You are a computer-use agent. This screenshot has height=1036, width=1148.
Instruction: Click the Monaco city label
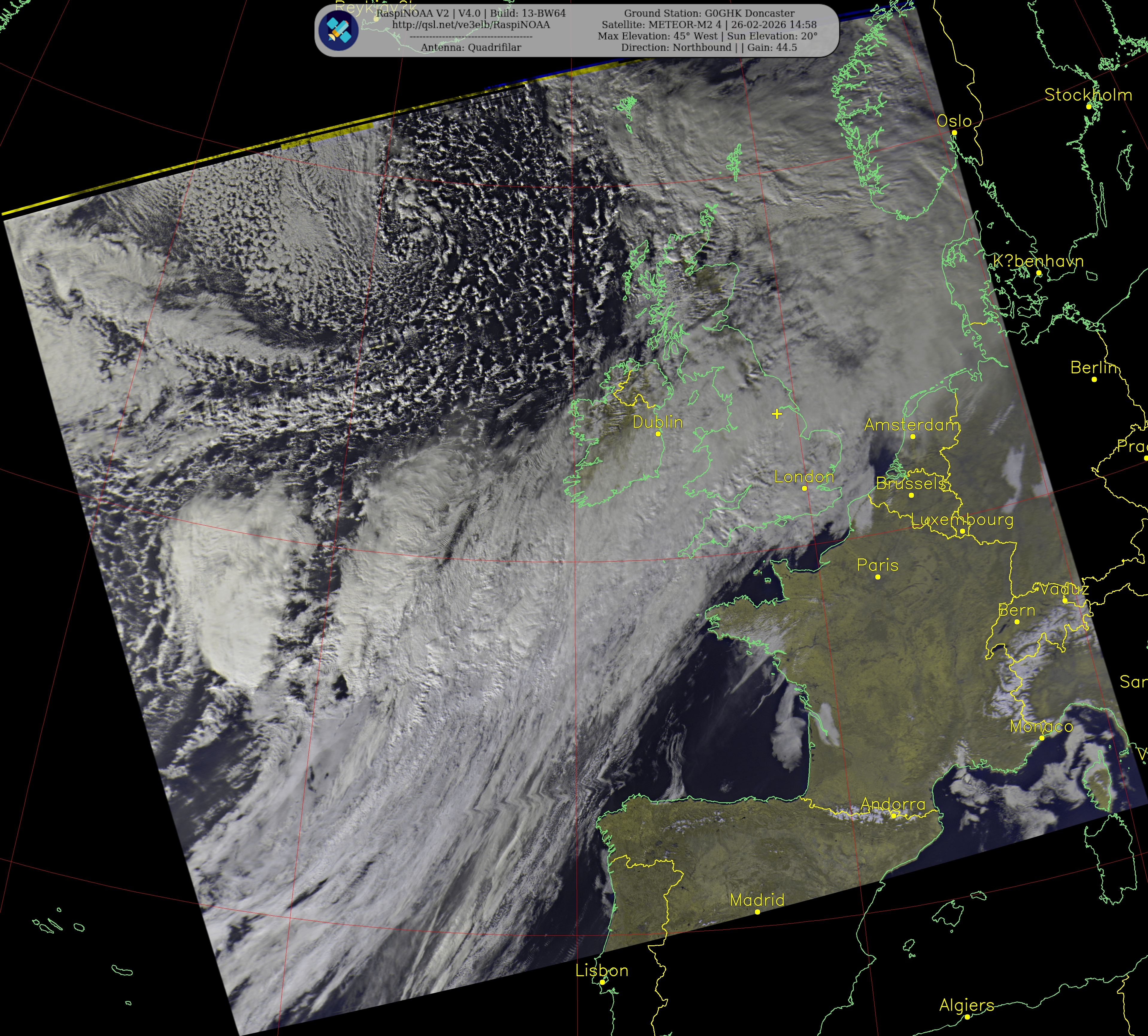tap(1041, 726)
